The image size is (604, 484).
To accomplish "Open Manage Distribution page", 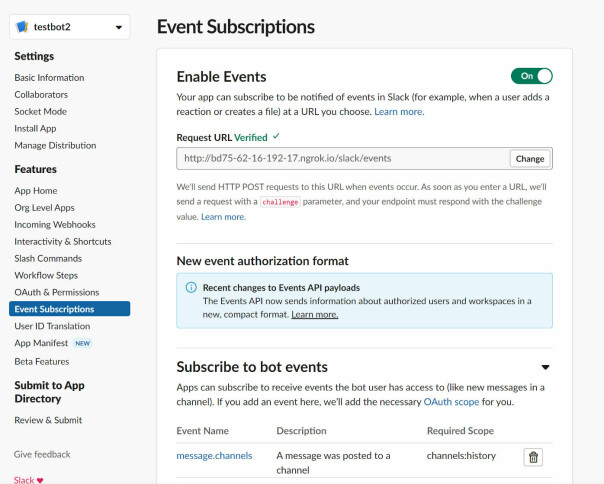I will (55, 145).
